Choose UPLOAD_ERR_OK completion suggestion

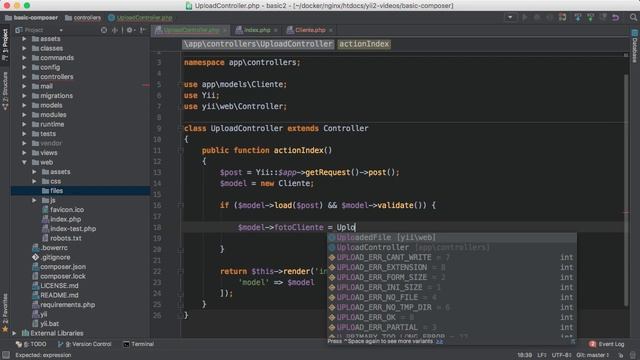tap(452, 317)
